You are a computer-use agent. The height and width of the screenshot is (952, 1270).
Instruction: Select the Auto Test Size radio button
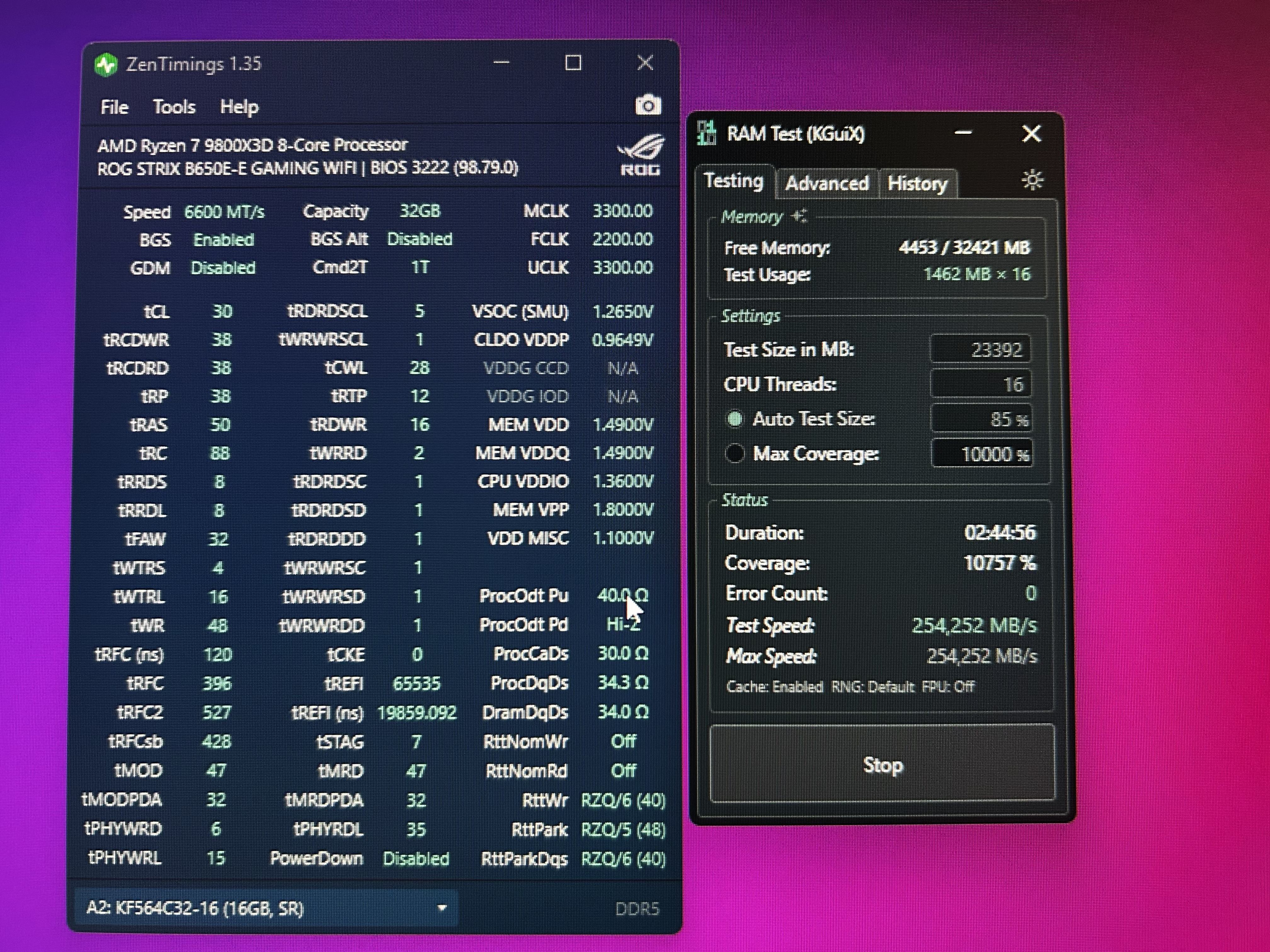click(735, 419)
